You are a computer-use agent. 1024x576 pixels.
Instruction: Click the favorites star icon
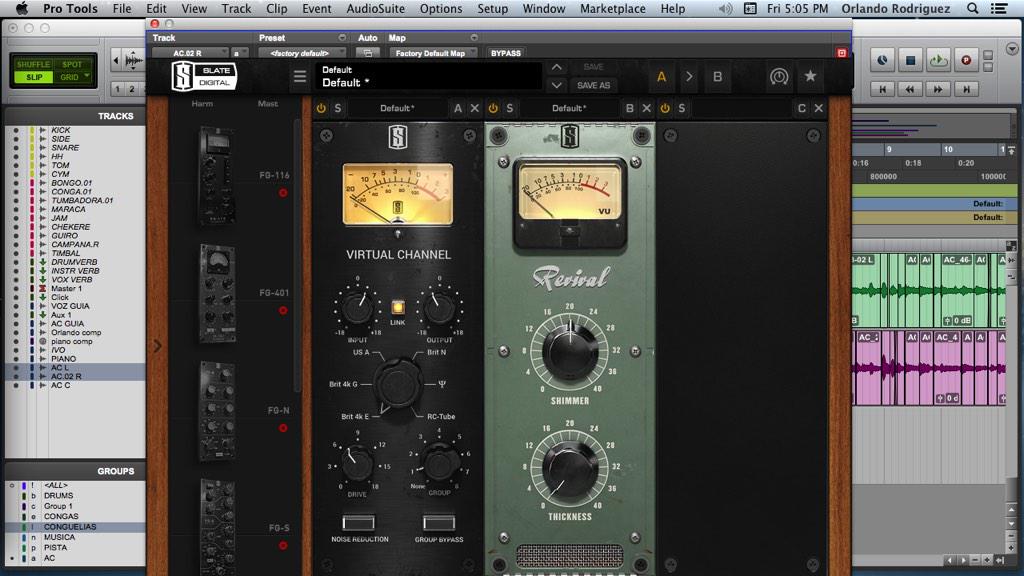point(810,76)
